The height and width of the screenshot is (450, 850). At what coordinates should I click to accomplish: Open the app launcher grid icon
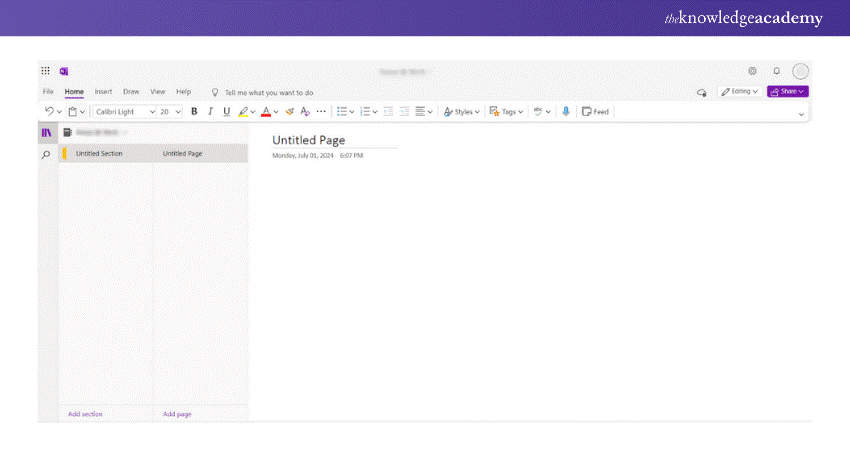pyautogui.click(x=46, y=71)
